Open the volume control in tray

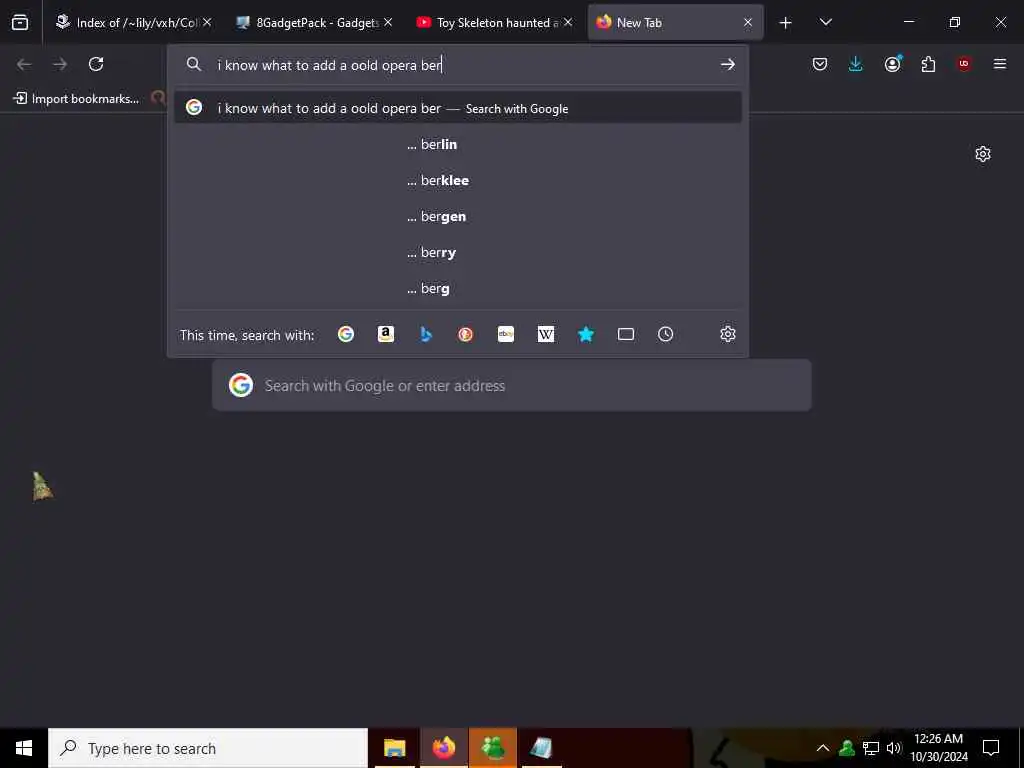coord(894,748)
